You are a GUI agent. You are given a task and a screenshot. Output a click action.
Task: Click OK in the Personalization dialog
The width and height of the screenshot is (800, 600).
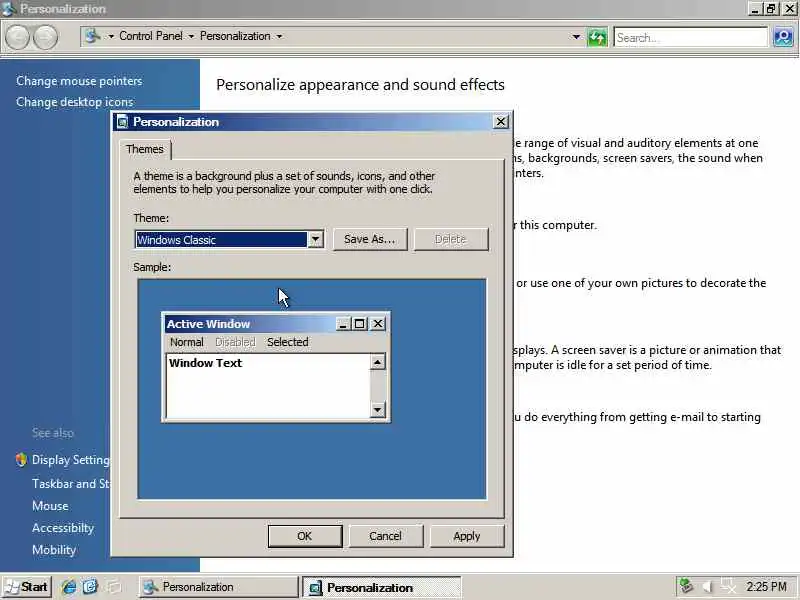pyautogui.click(x=305, y=536)
